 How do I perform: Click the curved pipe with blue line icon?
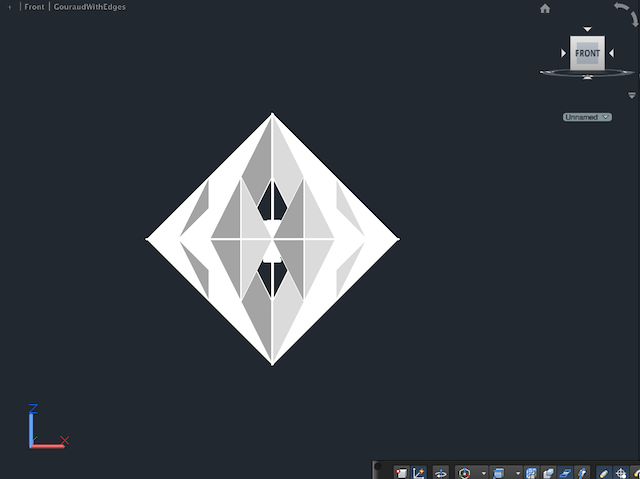582,473
